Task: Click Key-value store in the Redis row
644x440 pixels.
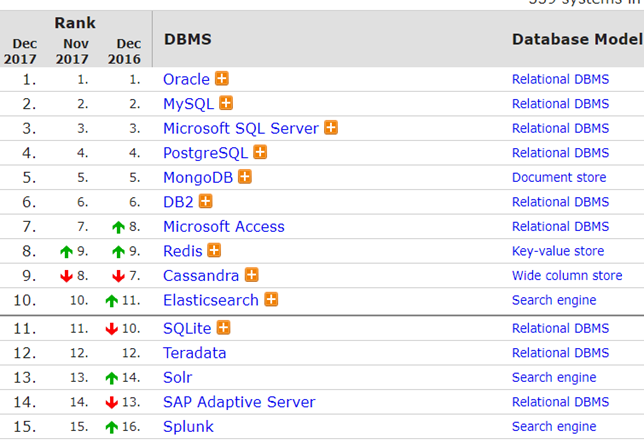Action: pyautogui.click(x=558, y=251)
